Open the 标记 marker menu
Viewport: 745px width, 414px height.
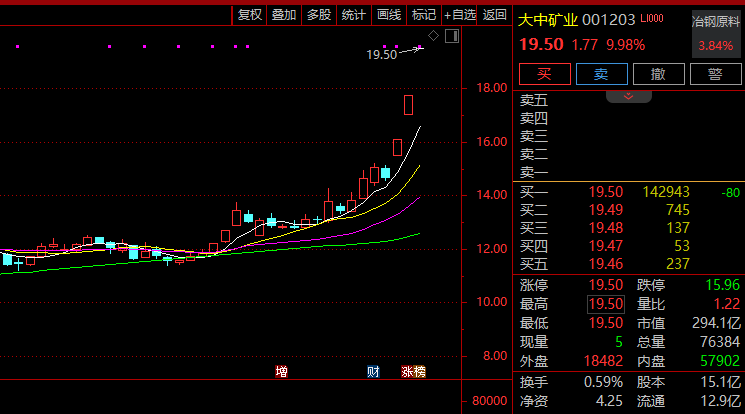coord(423,15)
